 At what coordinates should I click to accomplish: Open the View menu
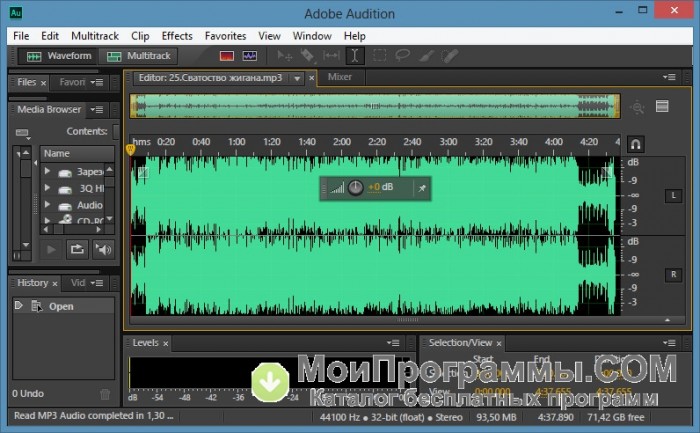click(269, 36)
